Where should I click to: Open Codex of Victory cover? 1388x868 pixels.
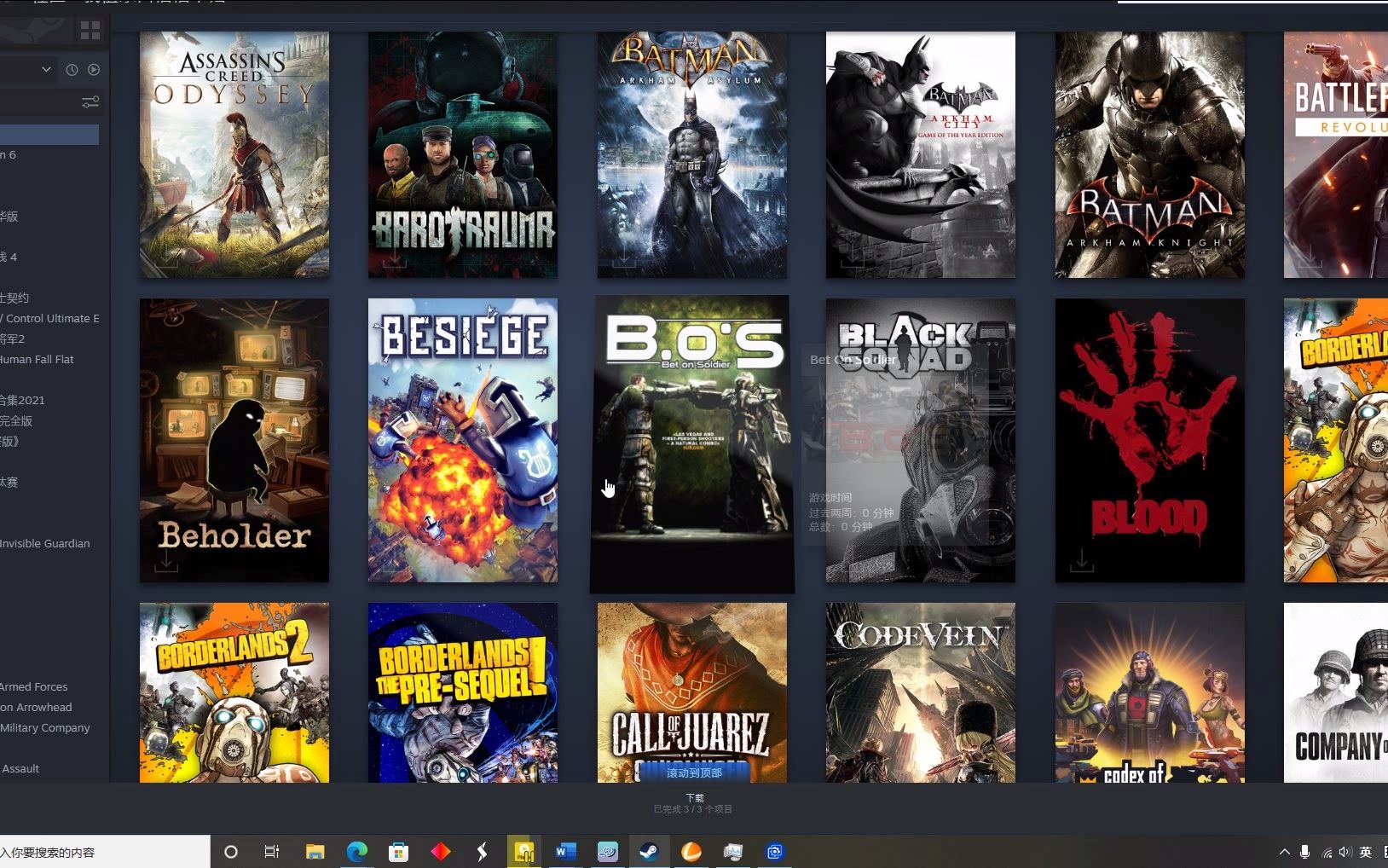coord(1150,693)
